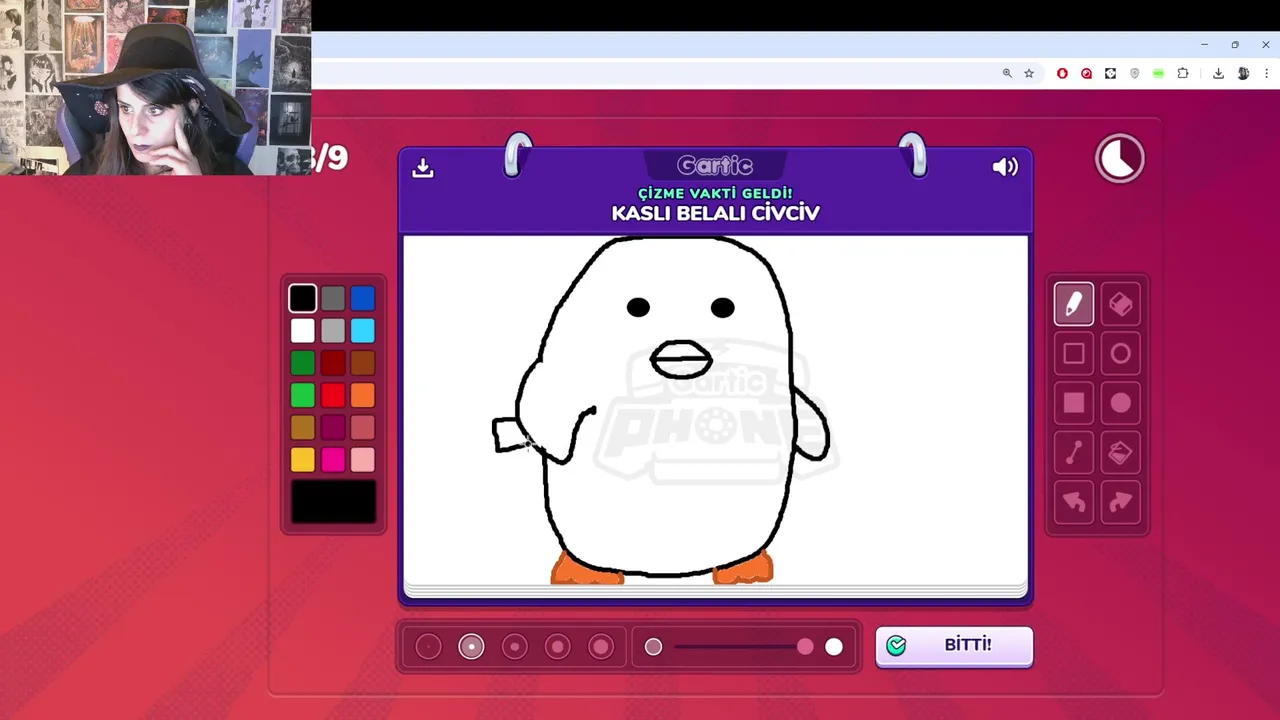
Task: Click the BİTTİ! done button
Action: (954, 646)
